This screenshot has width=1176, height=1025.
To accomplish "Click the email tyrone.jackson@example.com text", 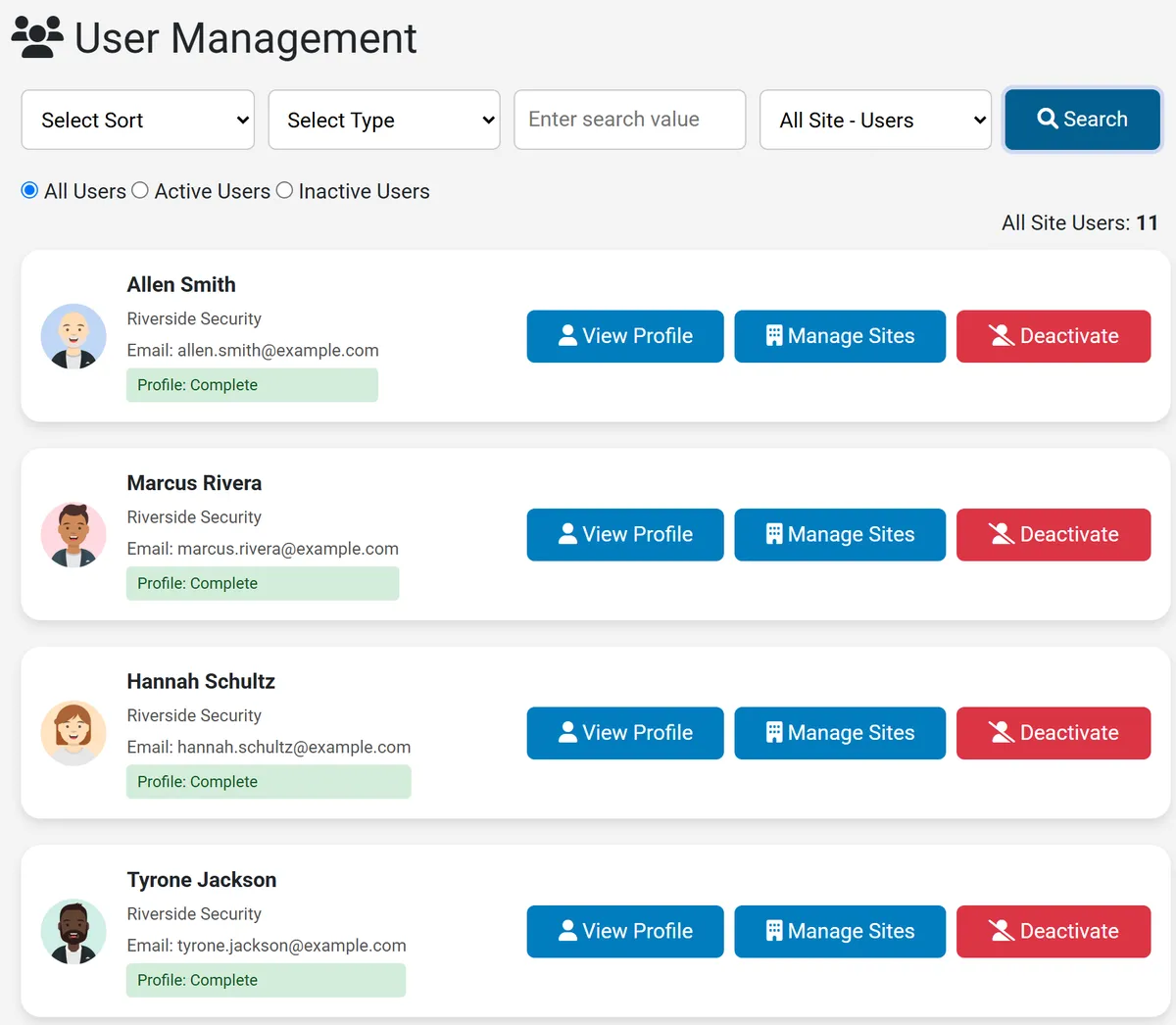I will (x=292, y=946).
